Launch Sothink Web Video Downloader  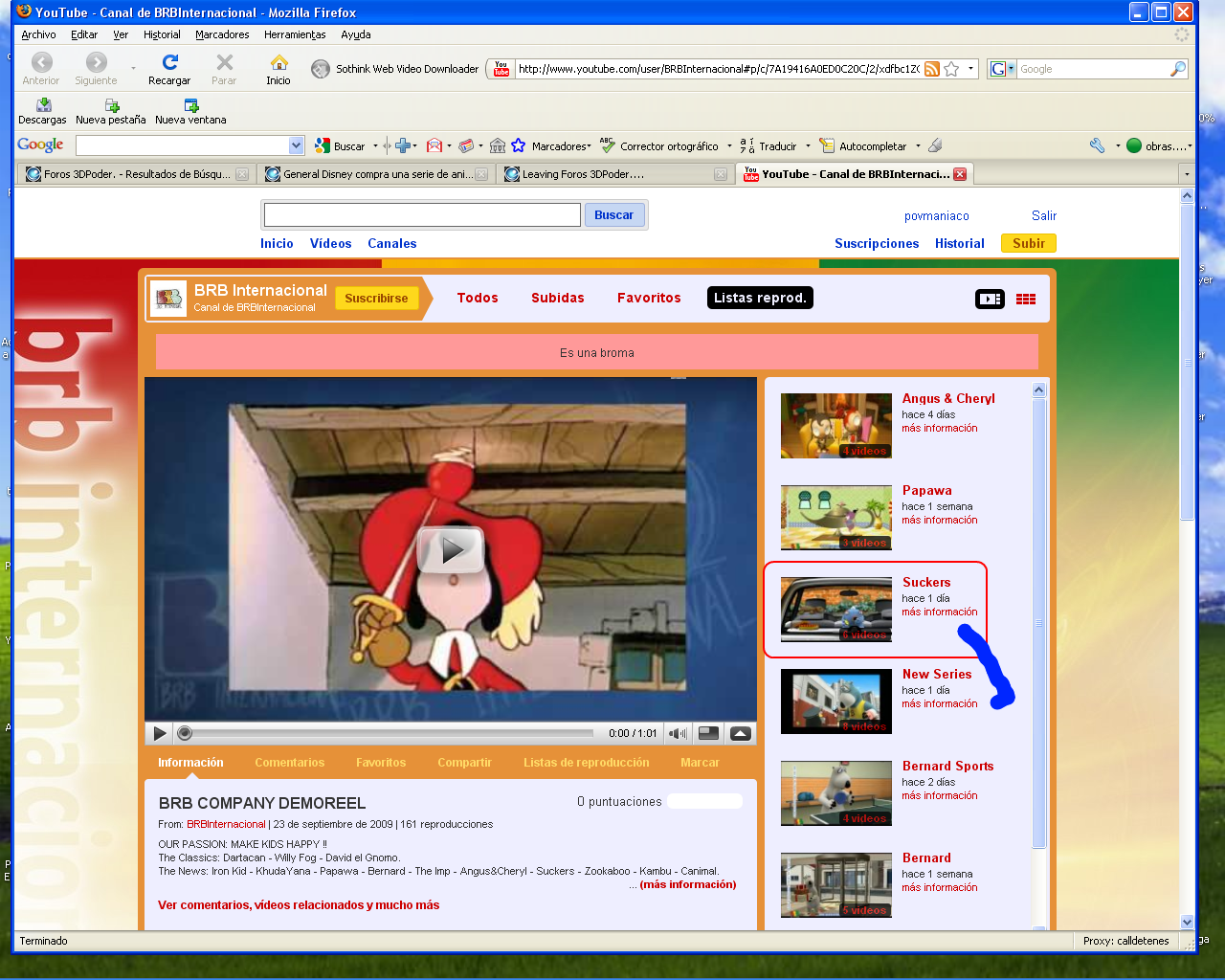[394, 69]
